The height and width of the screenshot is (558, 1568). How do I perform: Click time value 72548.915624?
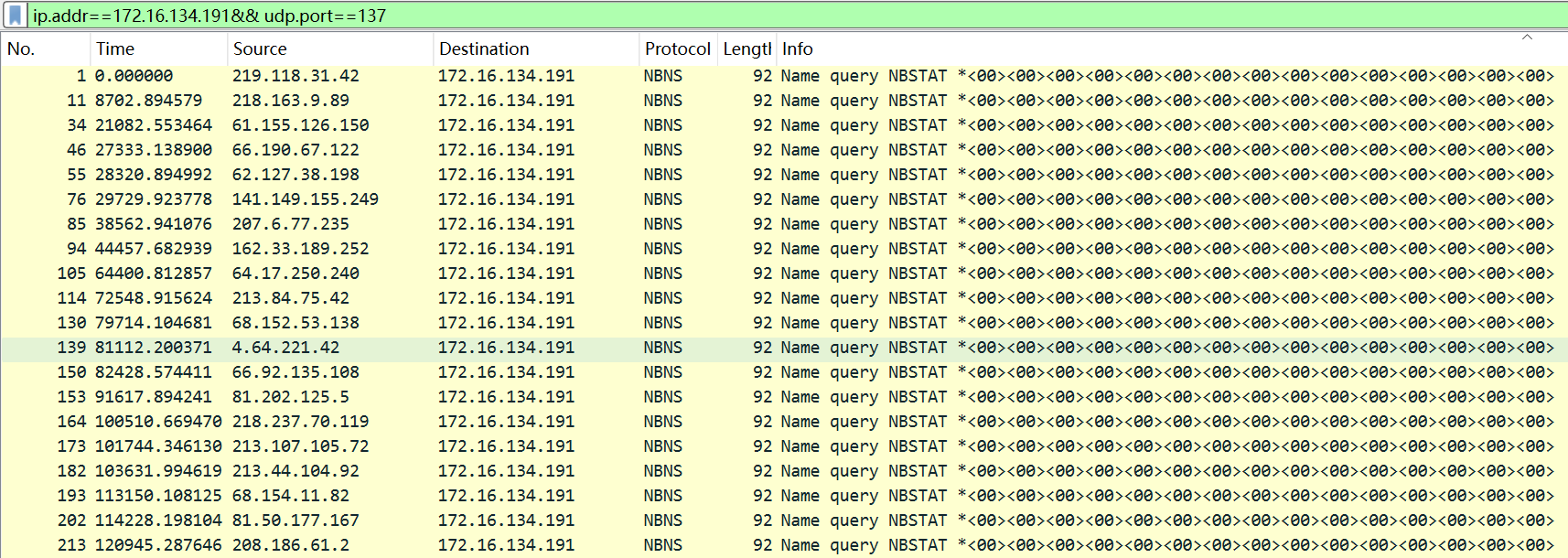[154, 298]
